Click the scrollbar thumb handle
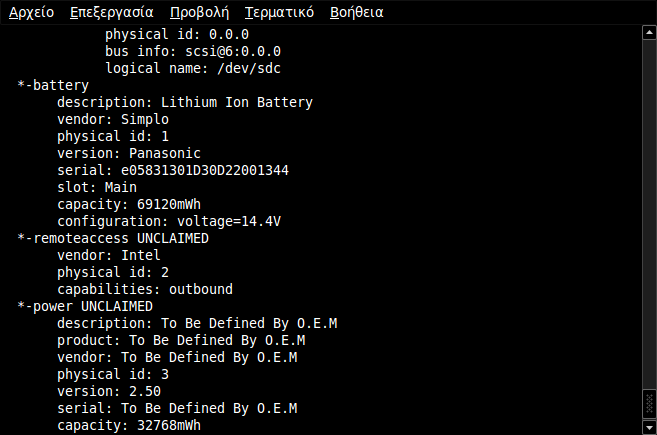Viewport: 657px width, 435px height. pos(649,404)
